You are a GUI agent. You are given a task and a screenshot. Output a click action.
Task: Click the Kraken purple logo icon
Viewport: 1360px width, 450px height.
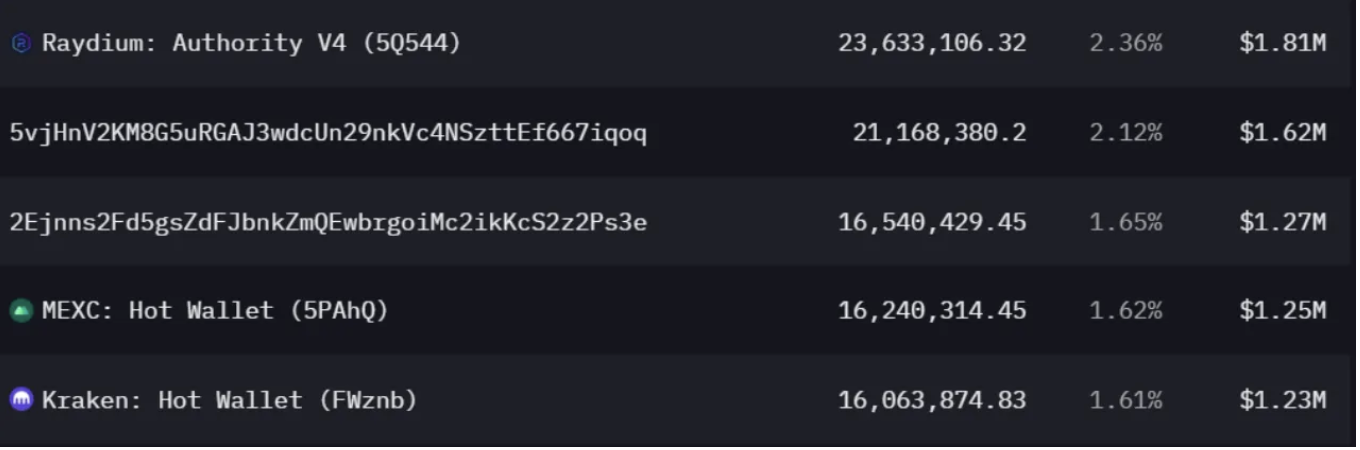(21, 401)
